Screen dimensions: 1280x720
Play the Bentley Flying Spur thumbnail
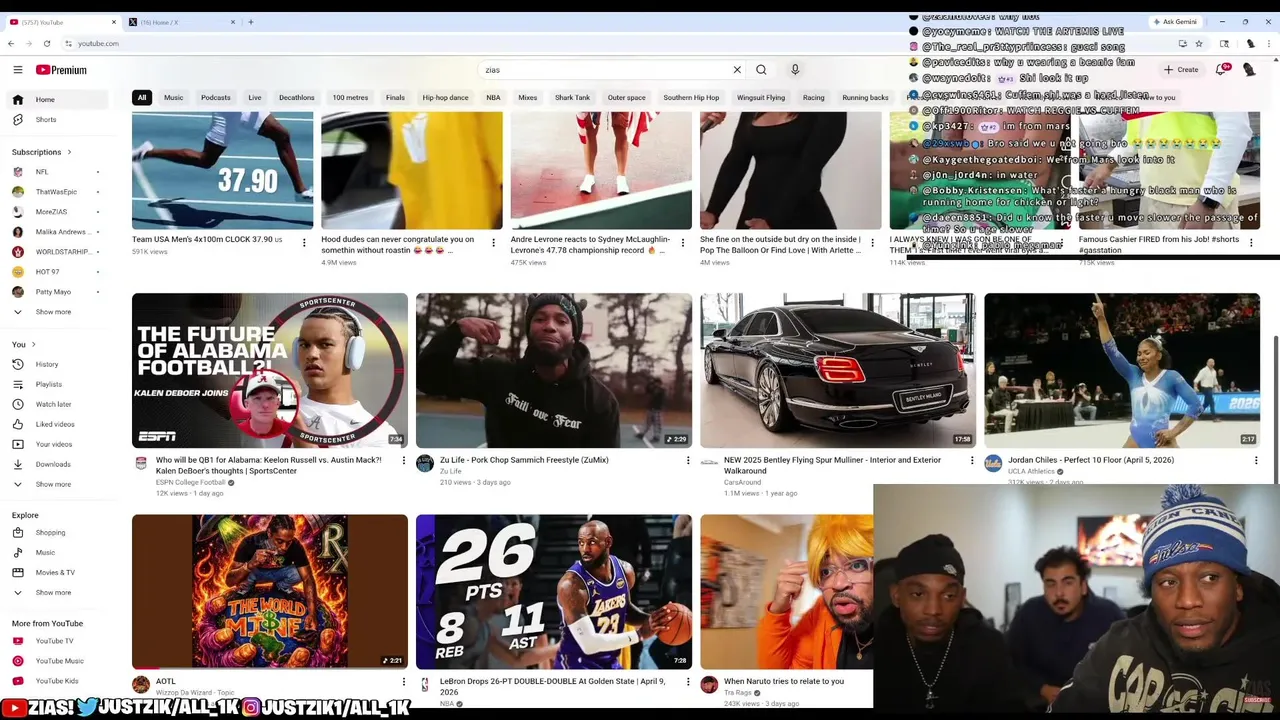click(838, 370)
